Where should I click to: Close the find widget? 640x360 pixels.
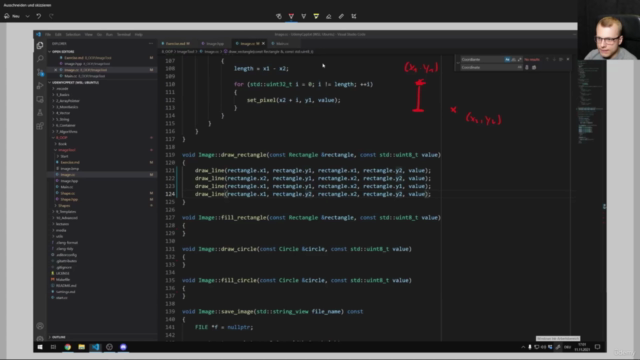tap(568, 60)
